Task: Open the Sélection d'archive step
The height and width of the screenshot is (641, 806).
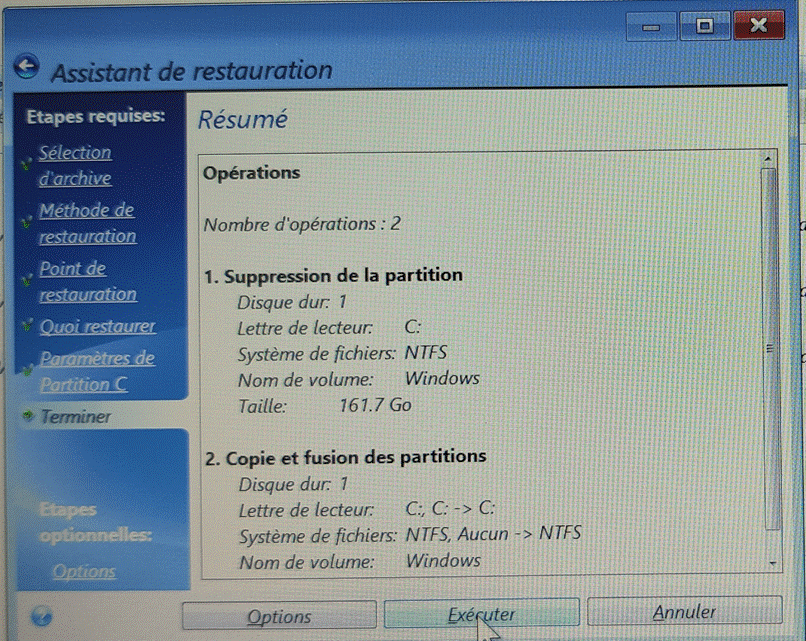Action: coord(75,165)
